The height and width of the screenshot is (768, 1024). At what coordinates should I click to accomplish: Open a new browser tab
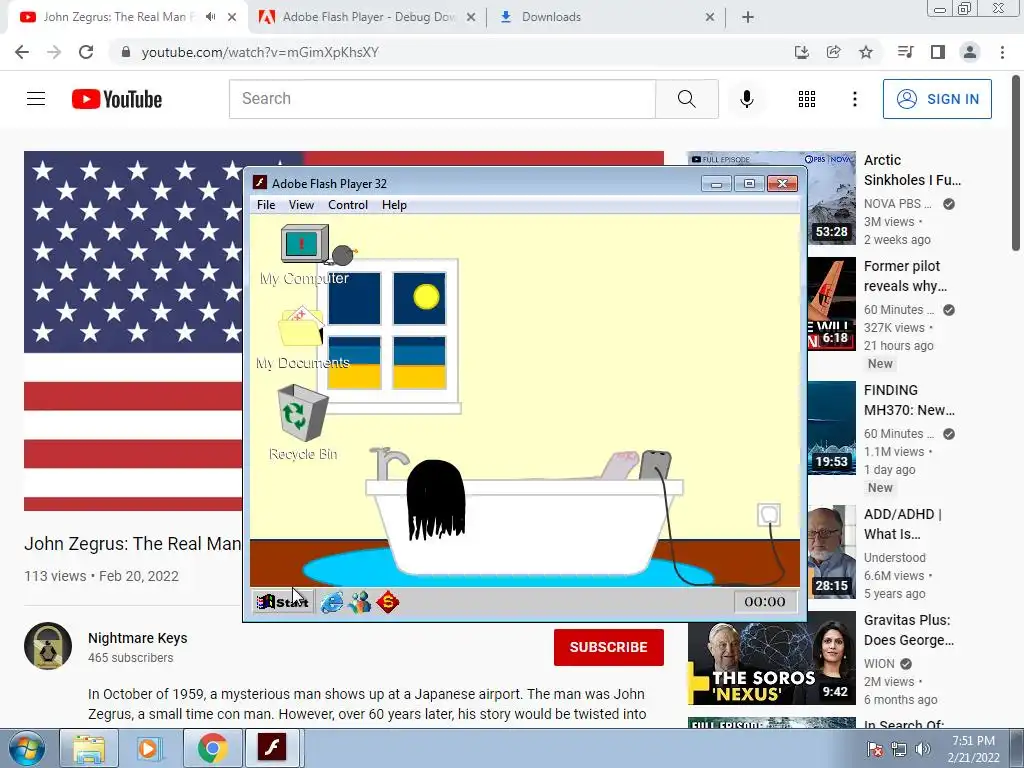pyautogui.click(x=748, y=17)
